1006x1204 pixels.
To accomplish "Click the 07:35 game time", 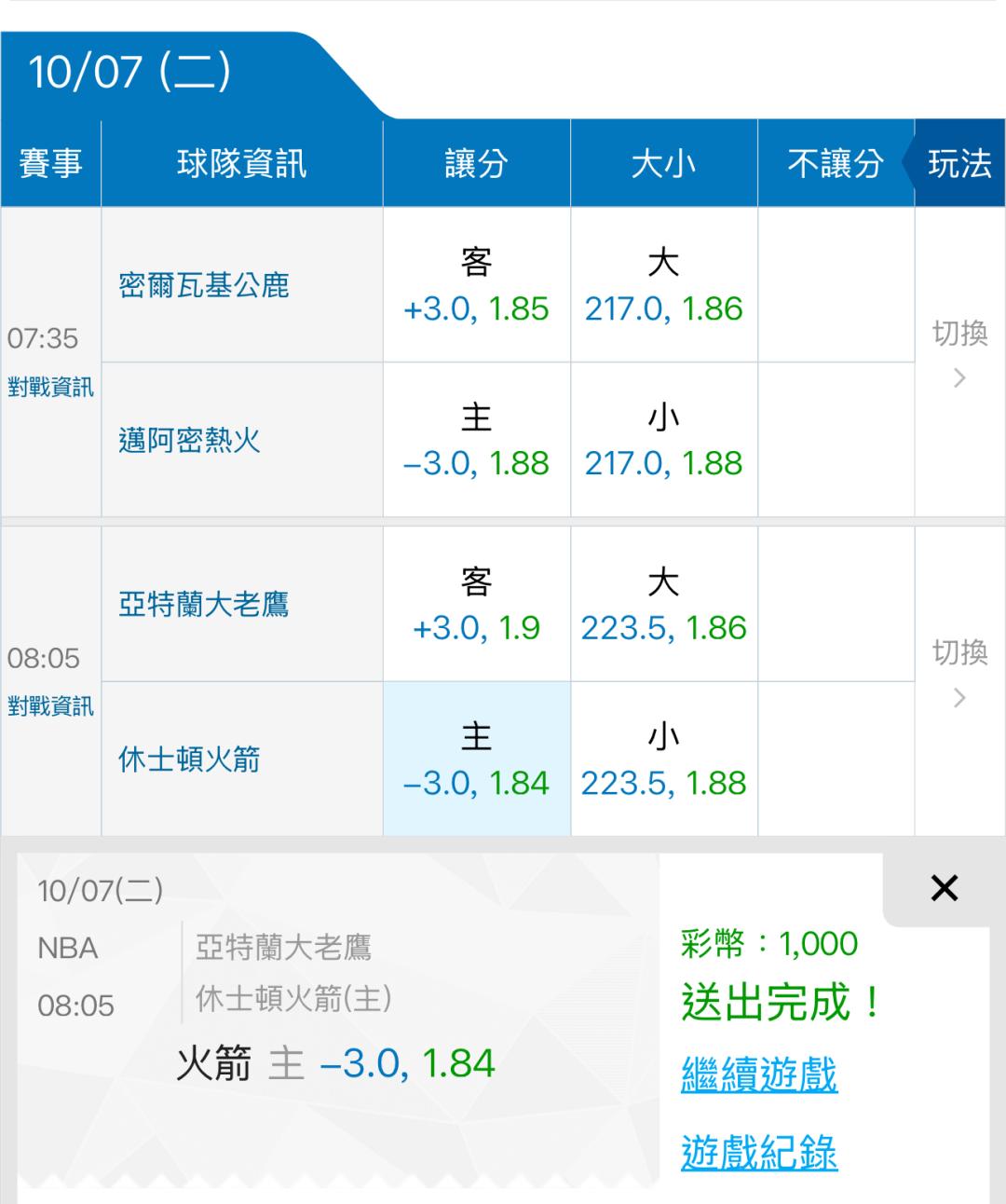I will coord(43,338).
